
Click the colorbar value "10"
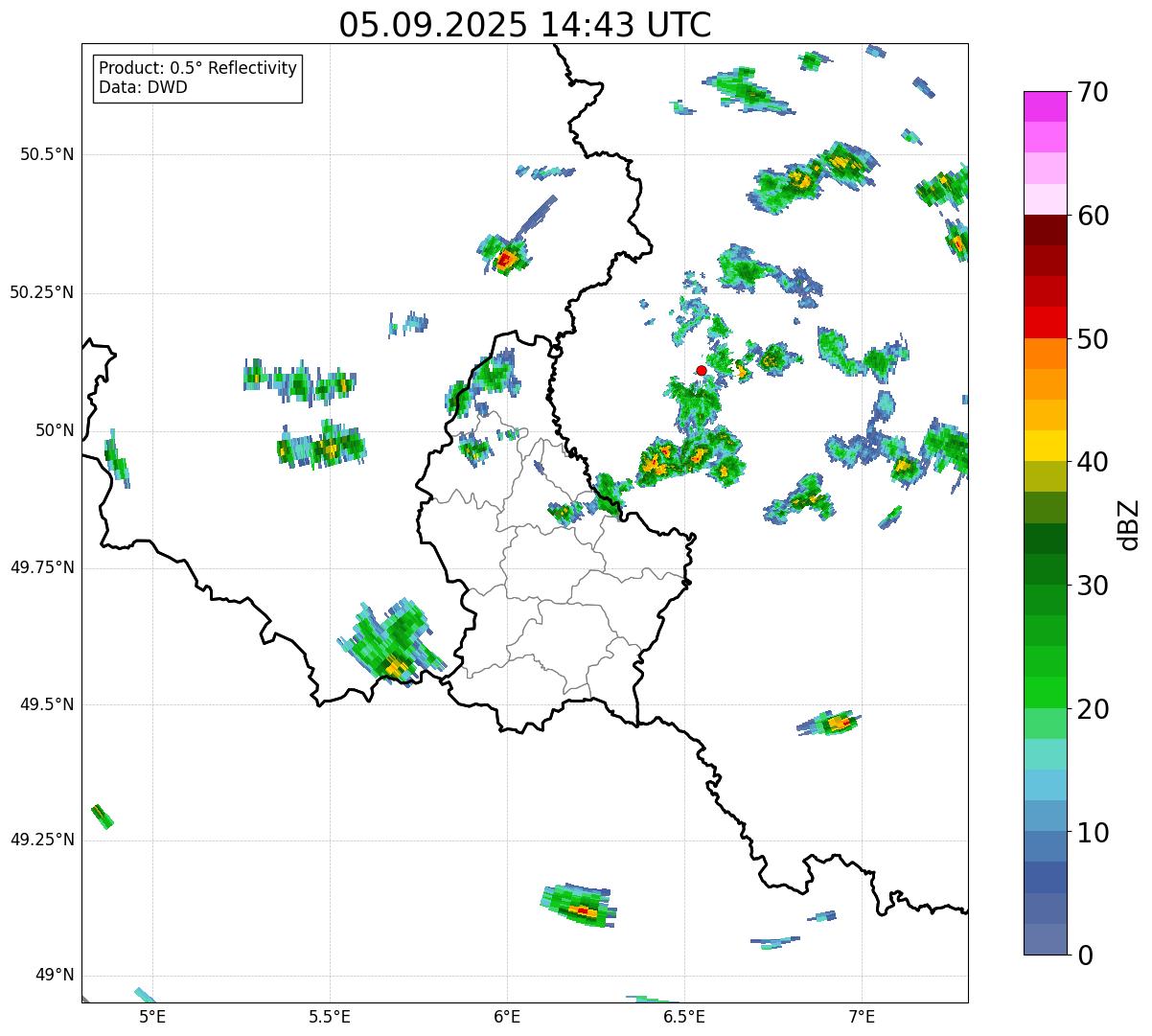coord(1093,833)
